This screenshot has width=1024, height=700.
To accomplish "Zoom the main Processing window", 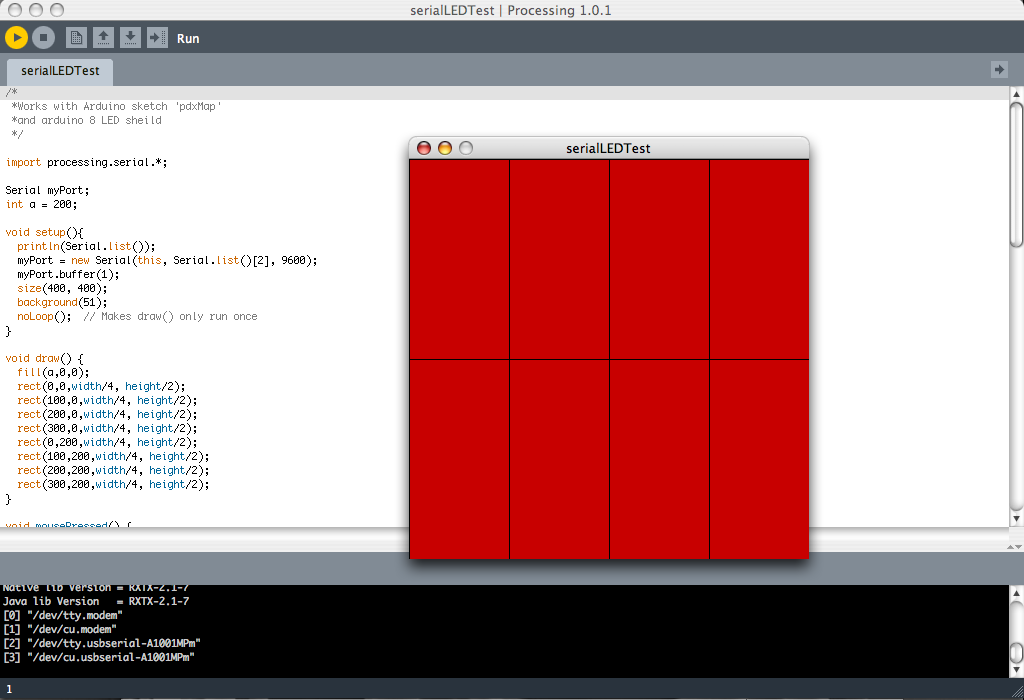I will pyautogui.click(x=59, y=8).
